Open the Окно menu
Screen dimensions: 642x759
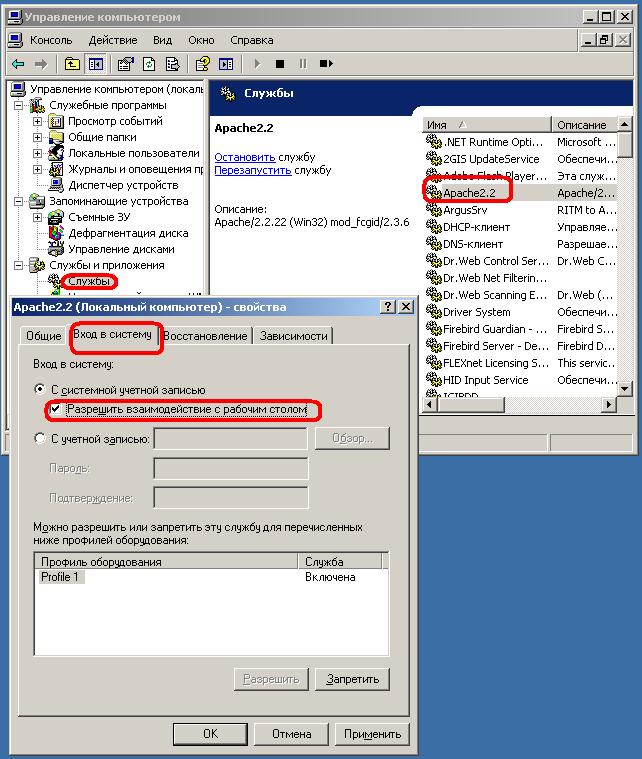click(x=201, y=40)
